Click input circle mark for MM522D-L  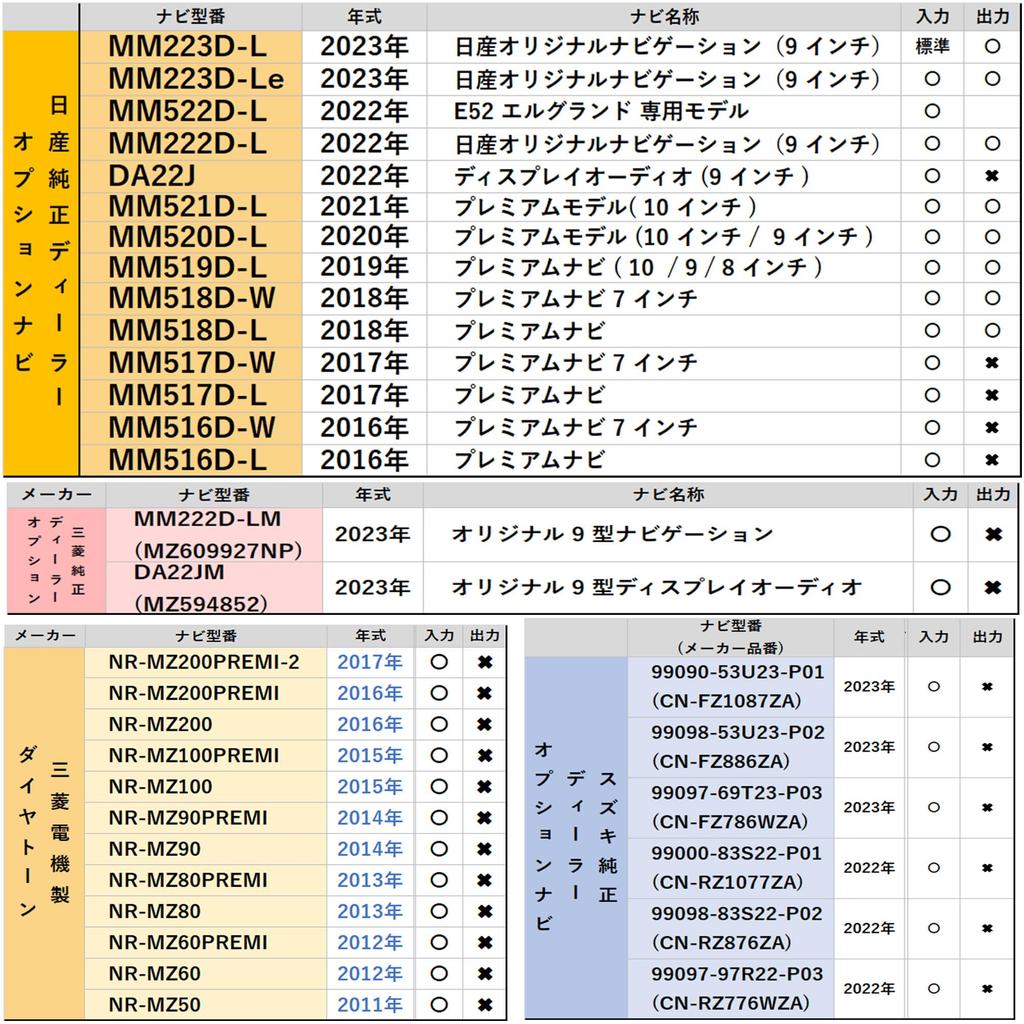(x=932, y=111)
